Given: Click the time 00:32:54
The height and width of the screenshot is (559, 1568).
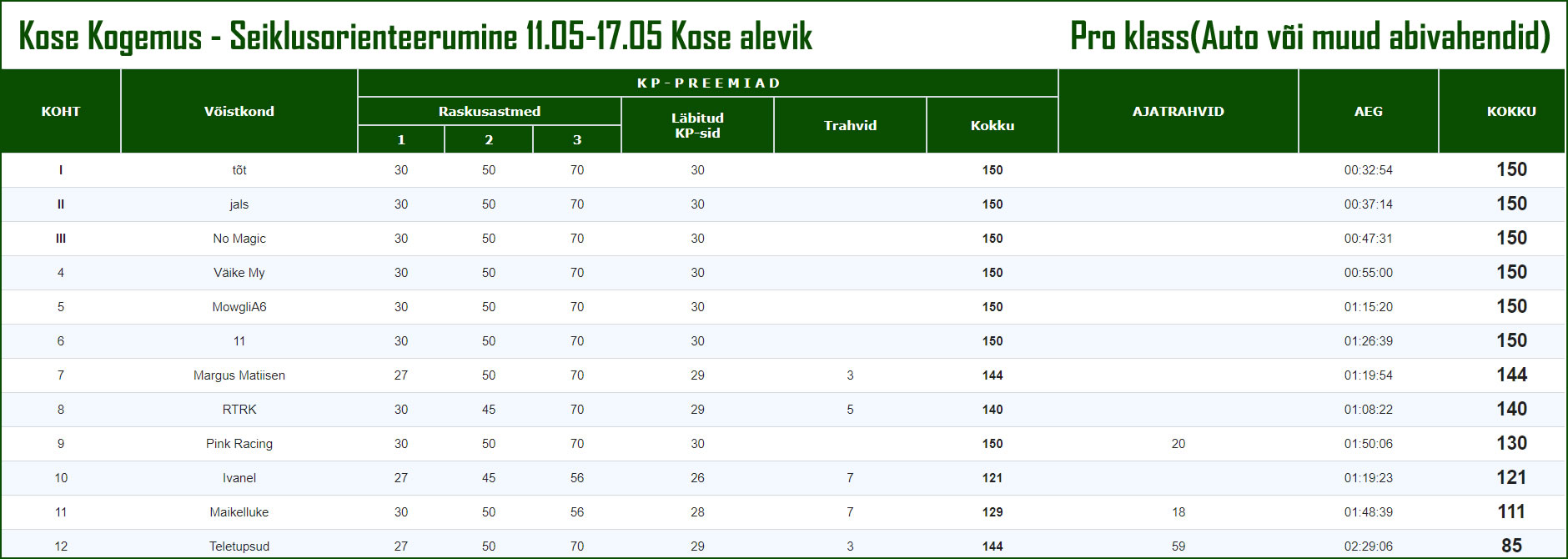Looking at the screenshot, I should tap(1369, 170).
